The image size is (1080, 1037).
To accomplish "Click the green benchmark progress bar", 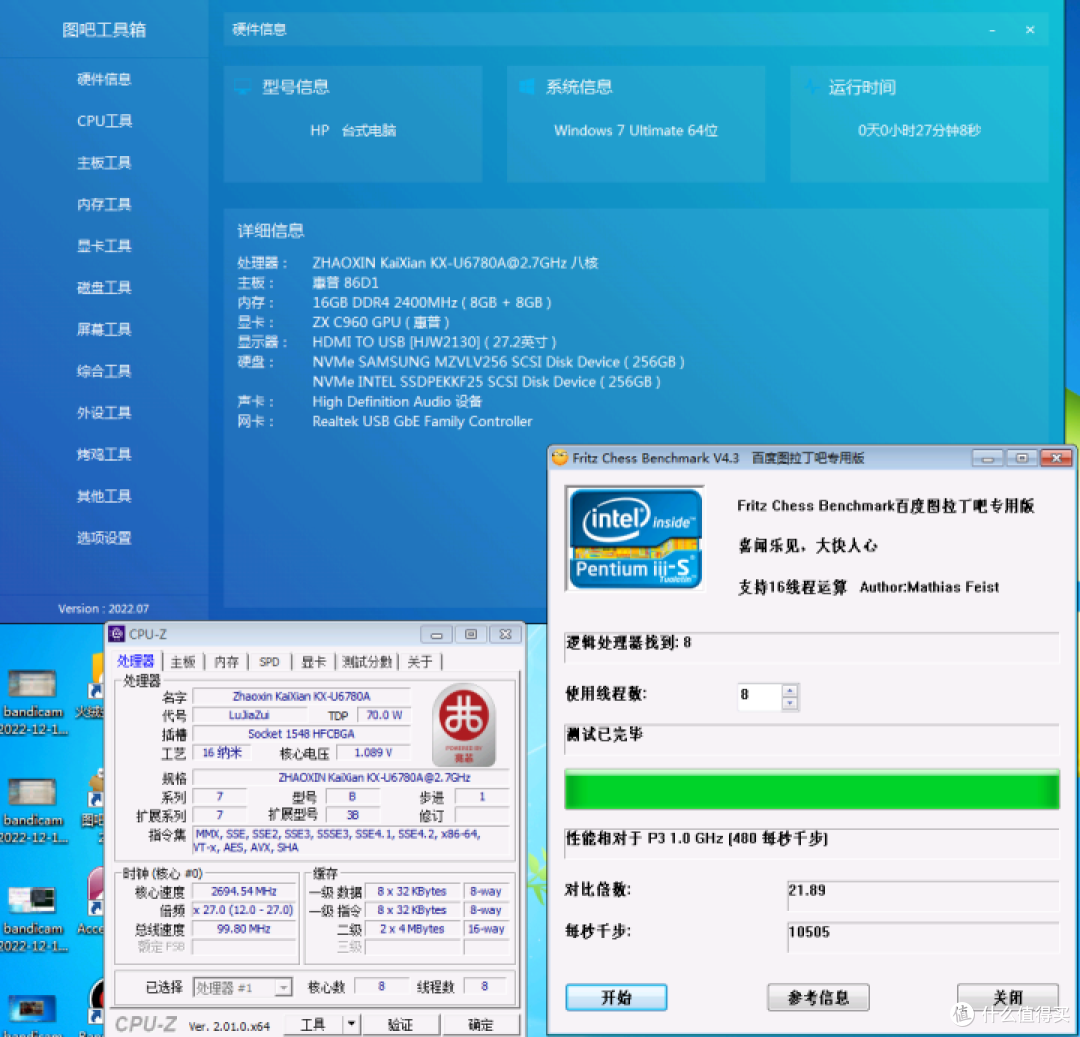I will point(811,789).
